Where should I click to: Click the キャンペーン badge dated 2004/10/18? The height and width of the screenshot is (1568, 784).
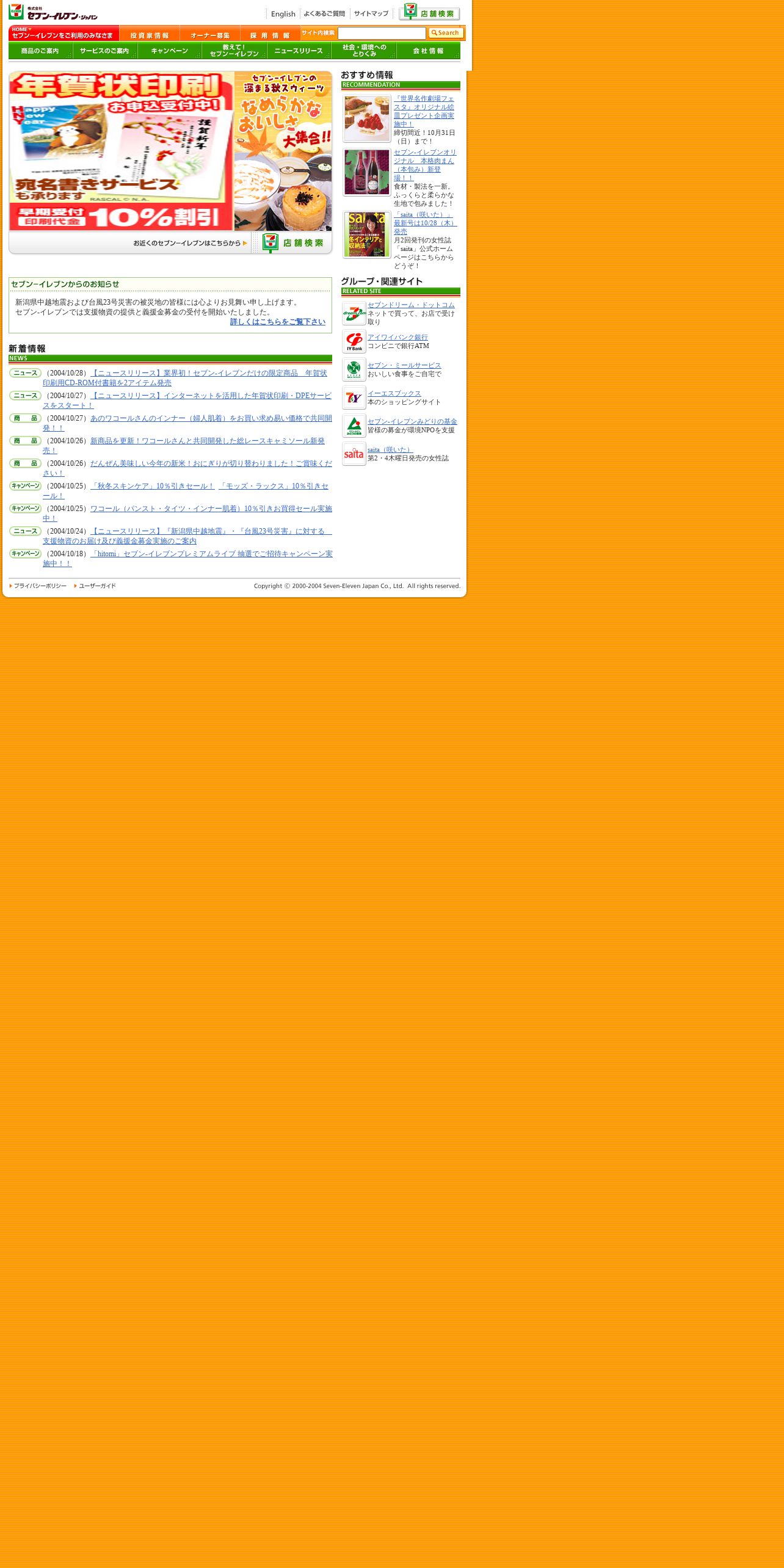click(25, 554)
